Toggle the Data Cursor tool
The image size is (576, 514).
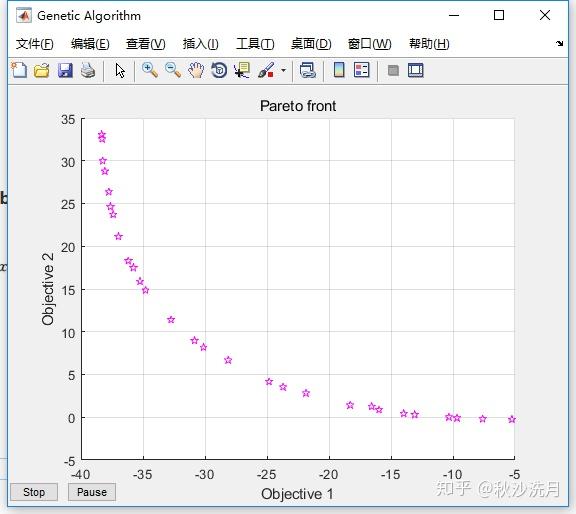tap(242, 70)
